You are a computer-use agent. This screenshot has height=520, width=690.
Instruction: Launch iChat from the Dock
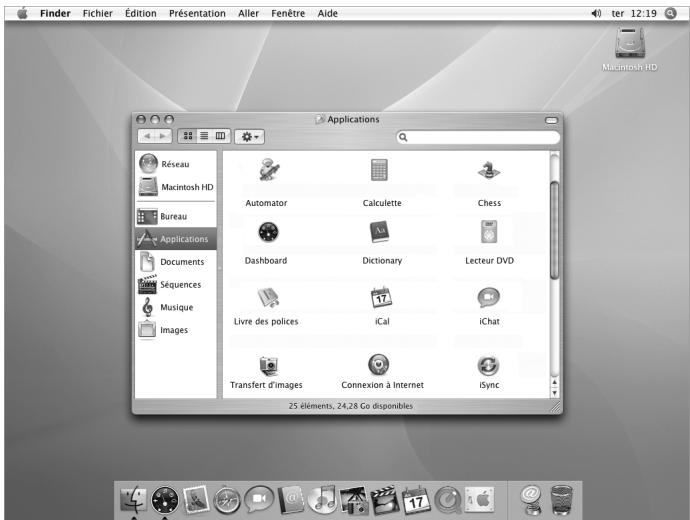tap(259, 499)
